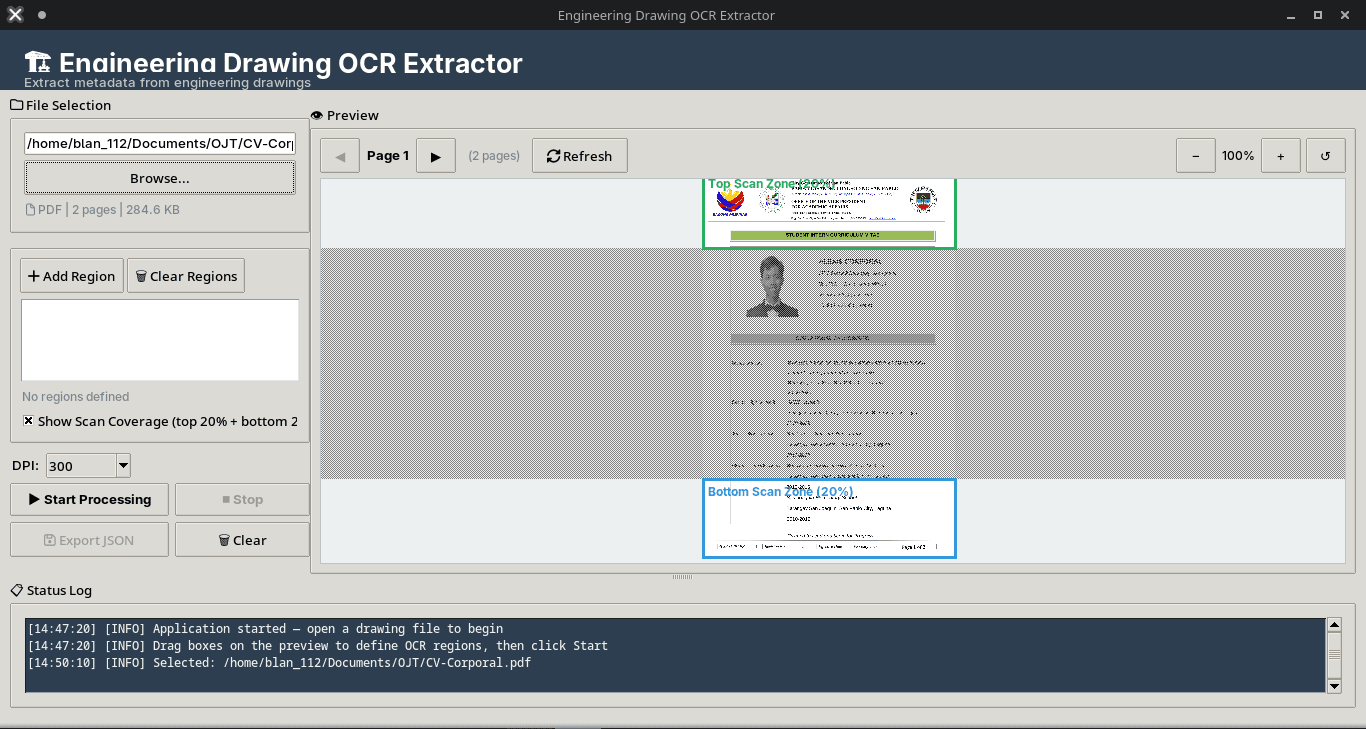Add a new OCR region
The width and height of the screenshot is (1366, 729).
pyautogui.click(x=71, y=276)
